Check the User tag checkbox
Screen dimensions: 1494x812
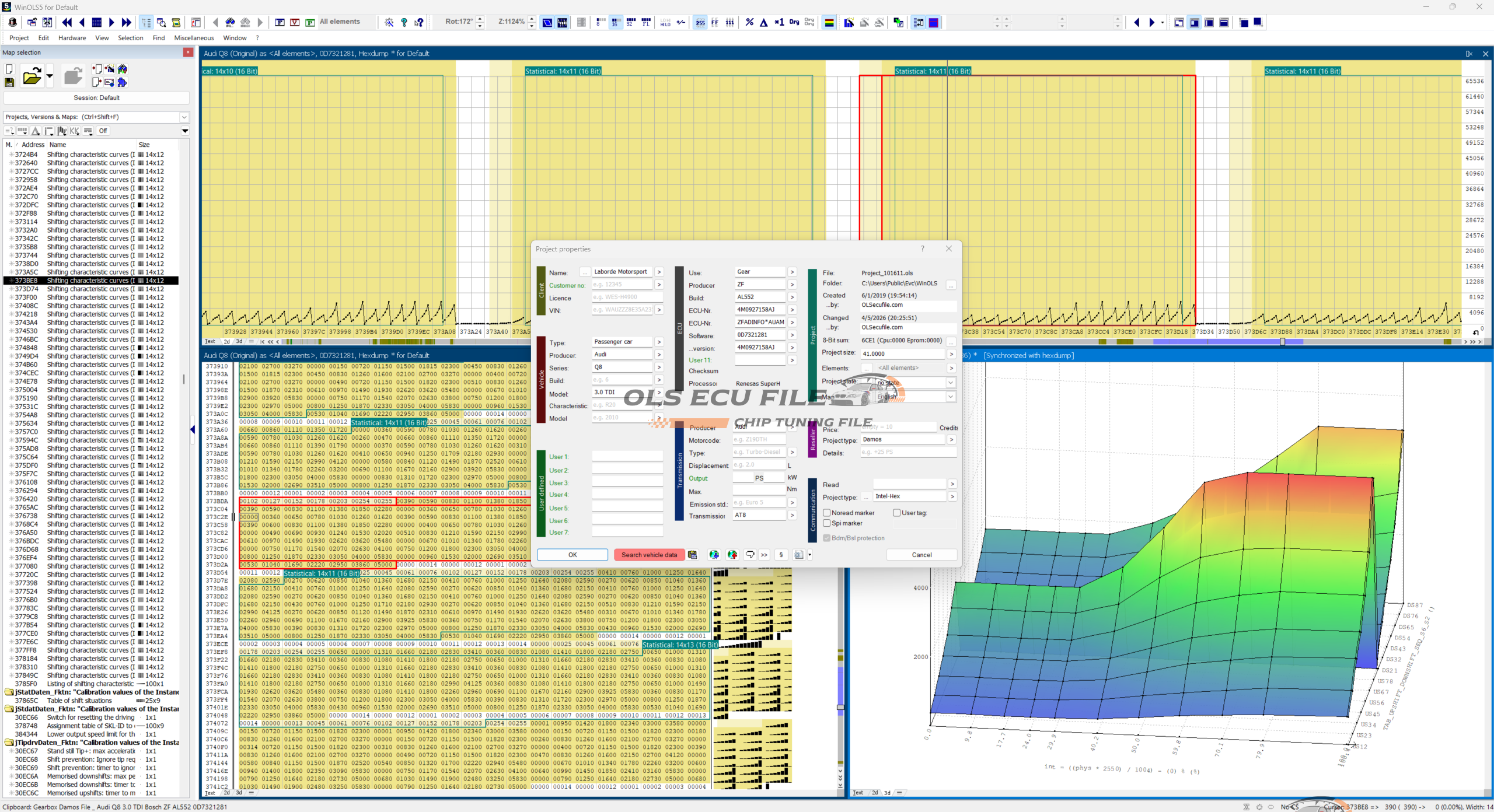(896, 513)
